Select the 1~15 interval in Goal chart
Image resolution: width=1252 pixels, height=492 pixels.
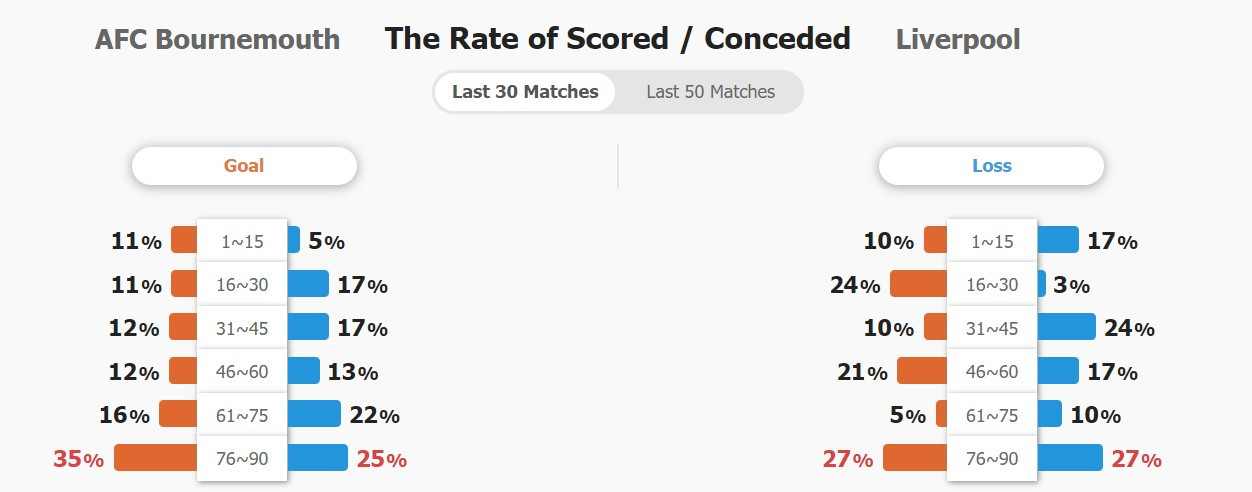tap(242, 241)
